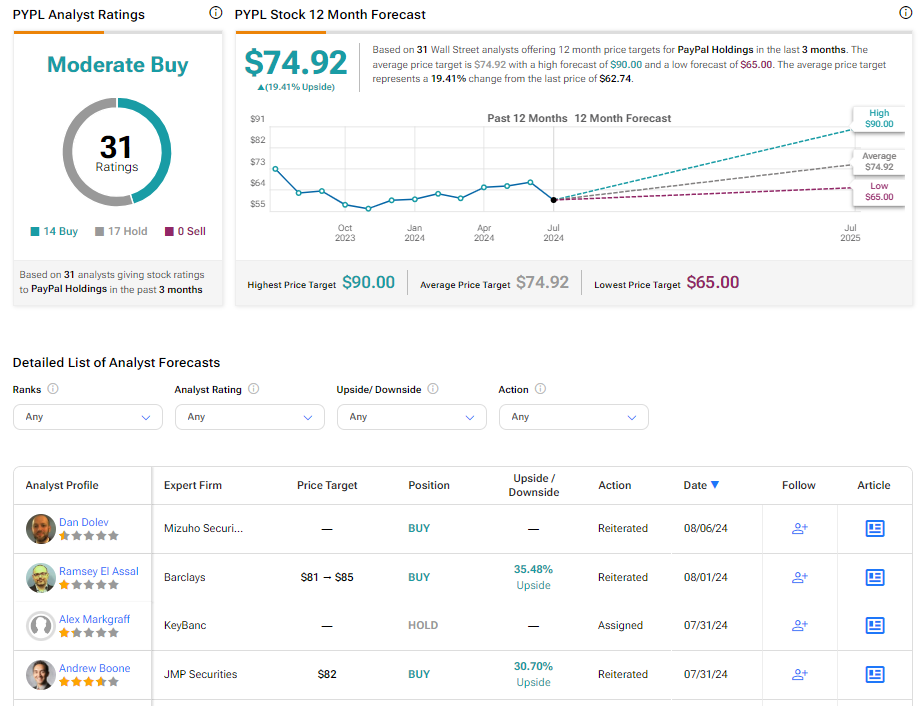Expand the Ranks dropdown
918x706 pixels.
tap(88, 417)
